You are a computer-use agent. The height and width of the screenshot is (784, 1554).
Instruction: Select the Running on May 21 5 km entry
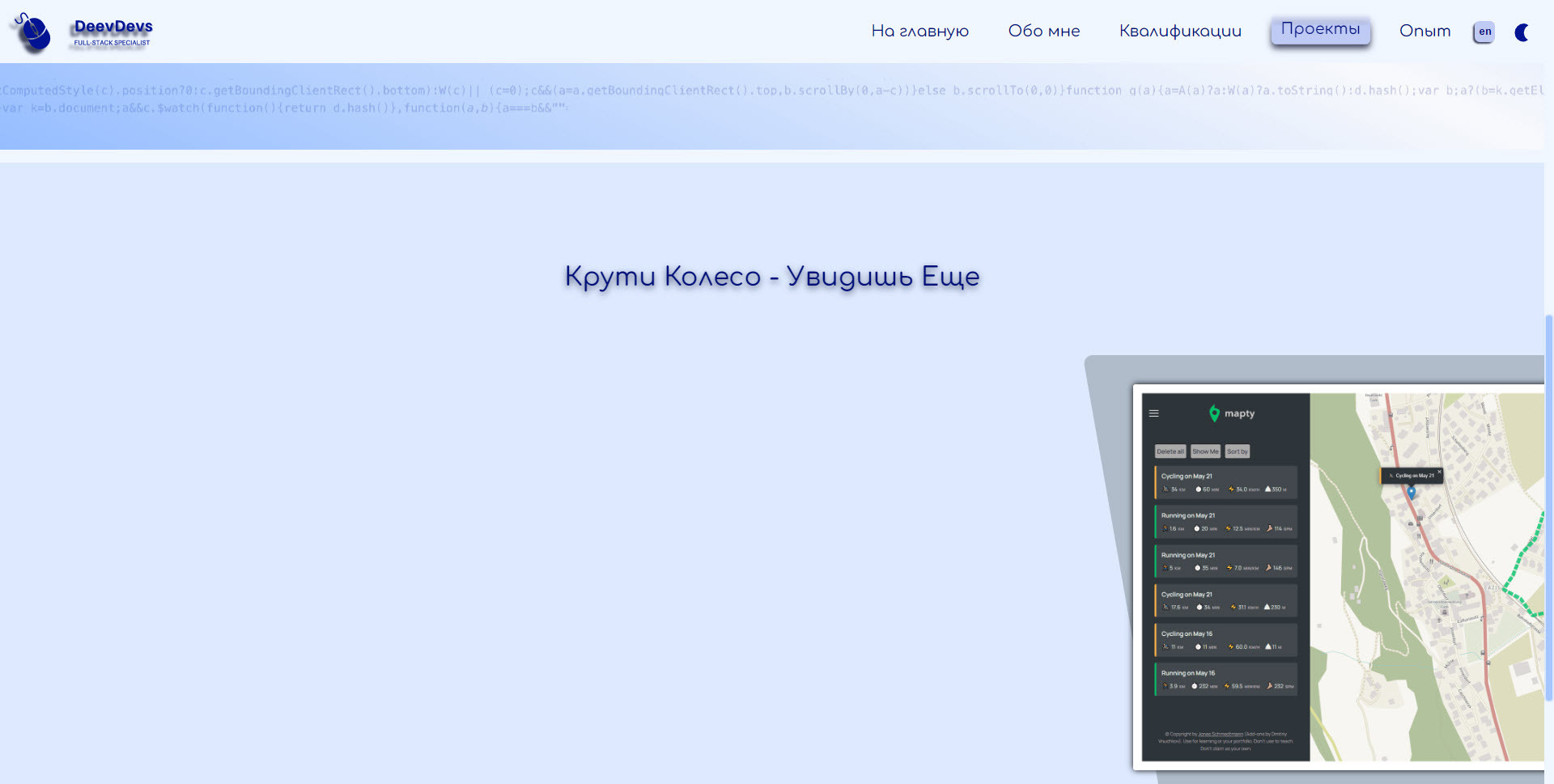coord(1225,562)
